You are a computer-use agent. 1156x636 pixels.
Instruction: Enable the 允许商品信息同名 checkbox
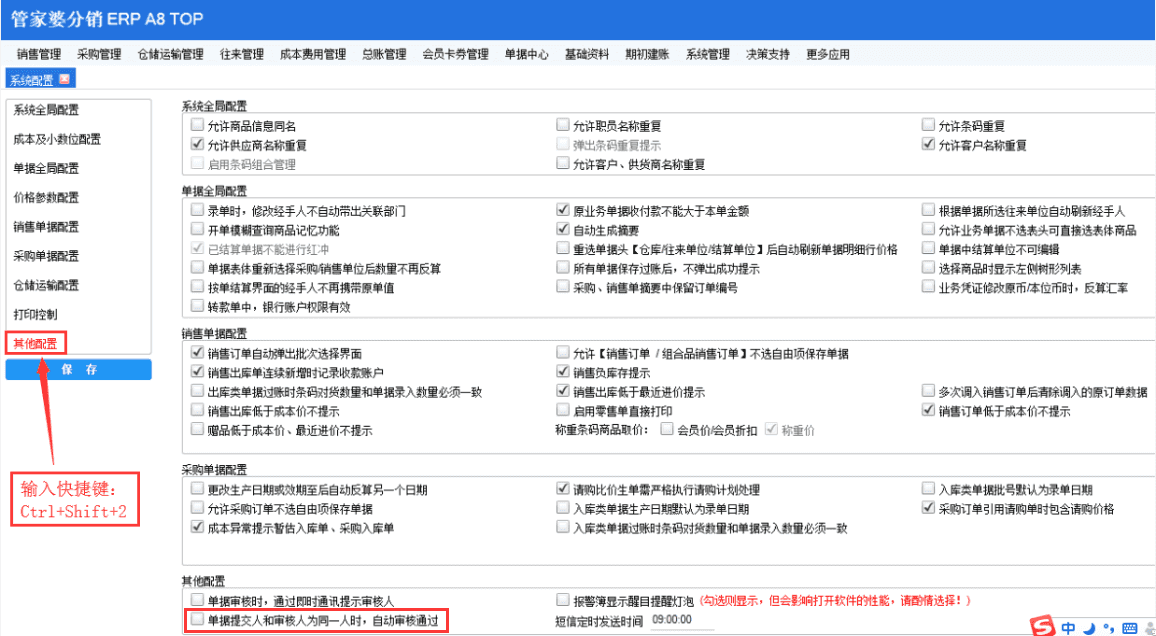click(197, 125)
